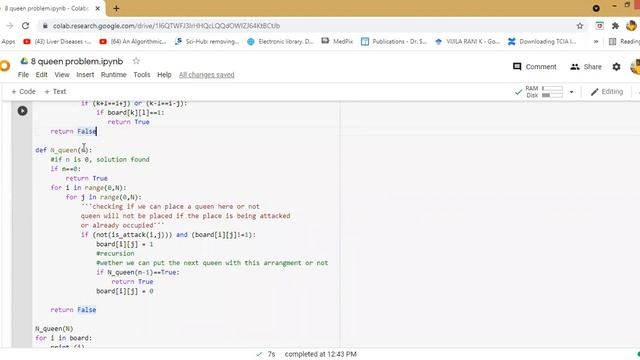The height and width of the screenshot is (360, 640).
Task: Open Sci-Hub removing bookmark
Action: click(x=207, y=41)
